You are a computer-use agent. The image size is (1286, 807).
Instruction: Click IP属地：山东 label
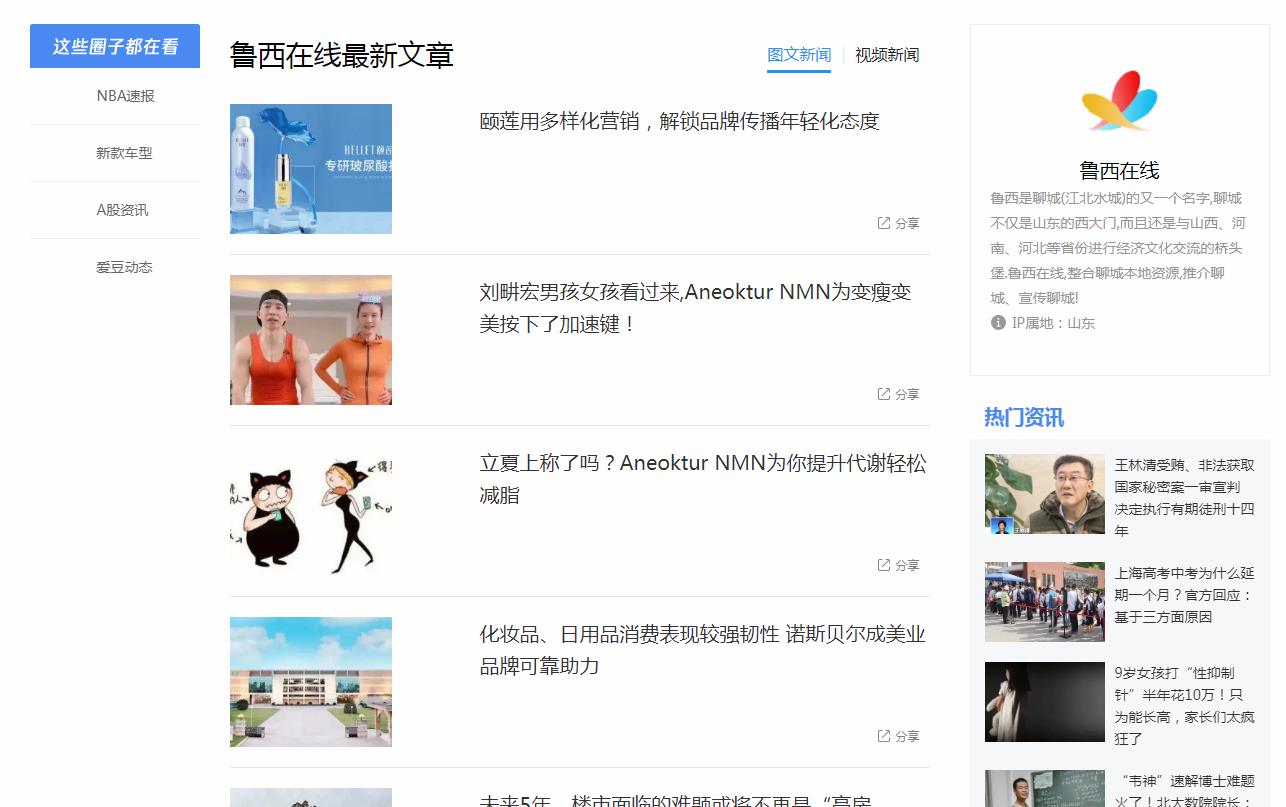[x=1053, y=323]
